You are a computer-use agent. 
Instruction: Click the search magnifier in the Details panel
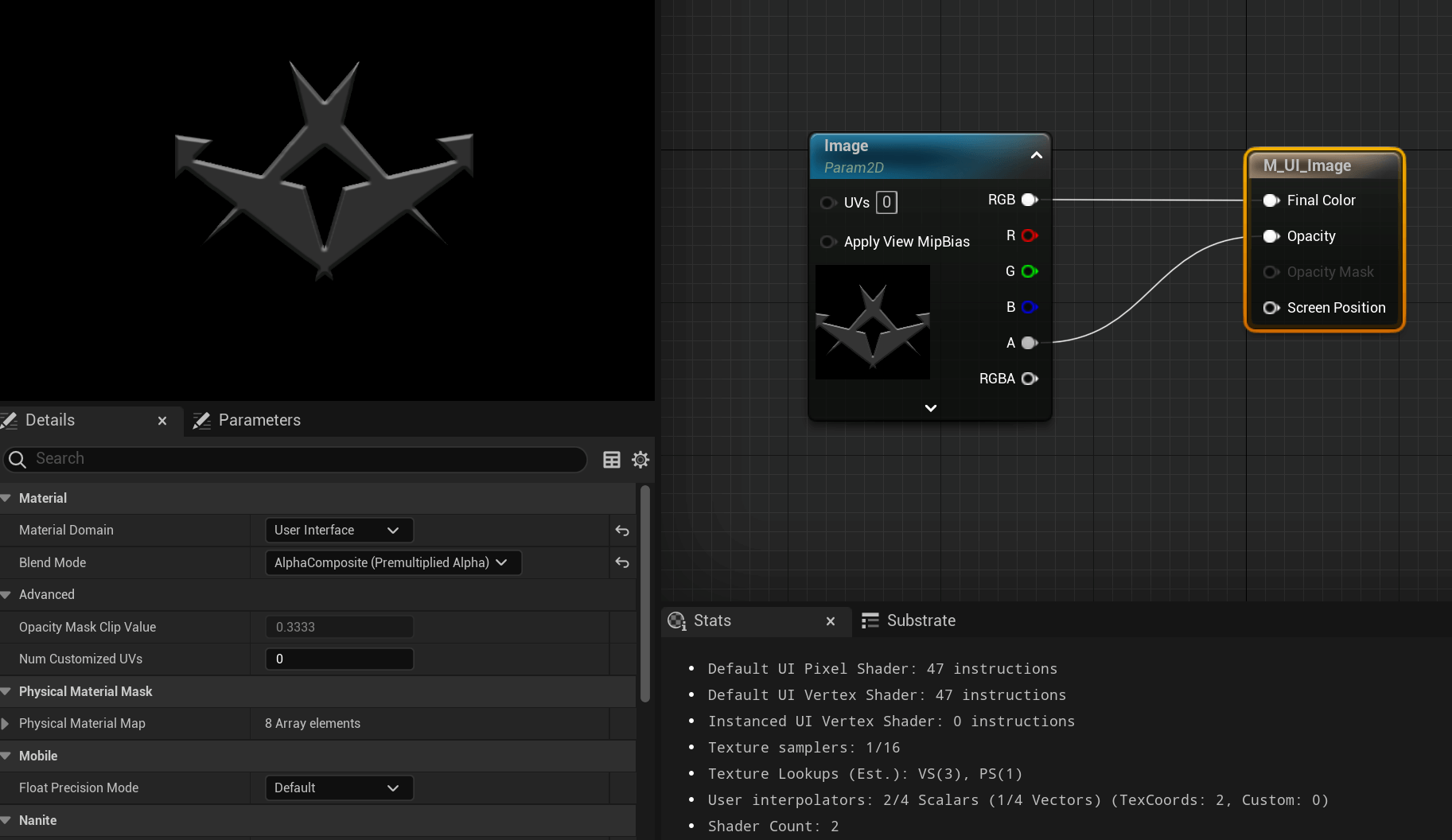click(x=18, y=459)
